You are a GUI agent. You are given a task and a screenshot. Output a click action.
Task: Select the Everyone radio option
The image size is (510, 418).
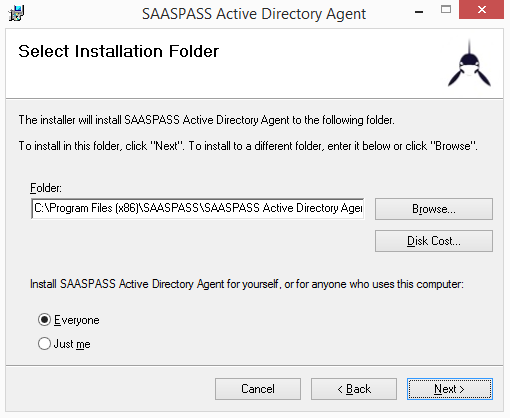coord(44,320)
